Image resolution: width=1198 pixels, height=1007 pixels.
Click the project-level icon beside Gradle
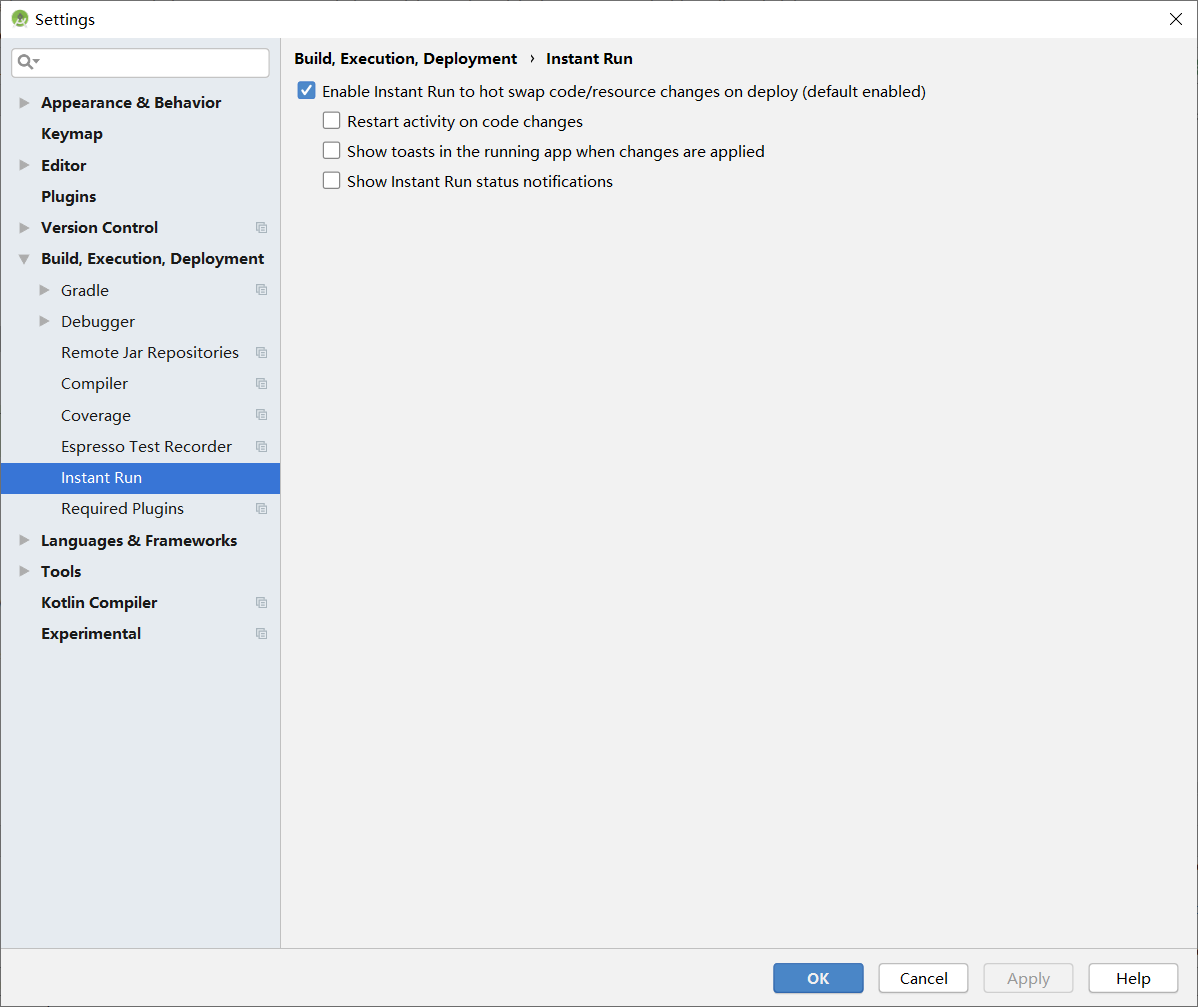(261, 290)
